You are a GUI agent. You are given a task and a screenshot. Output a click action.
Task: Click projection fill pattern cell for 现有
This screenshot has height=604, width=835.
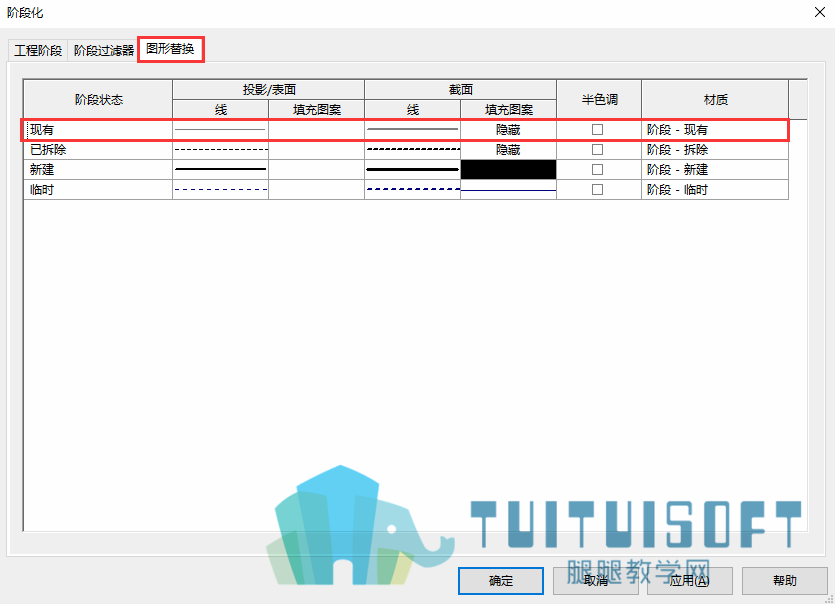pyautogui.click(x=316, y=129)
